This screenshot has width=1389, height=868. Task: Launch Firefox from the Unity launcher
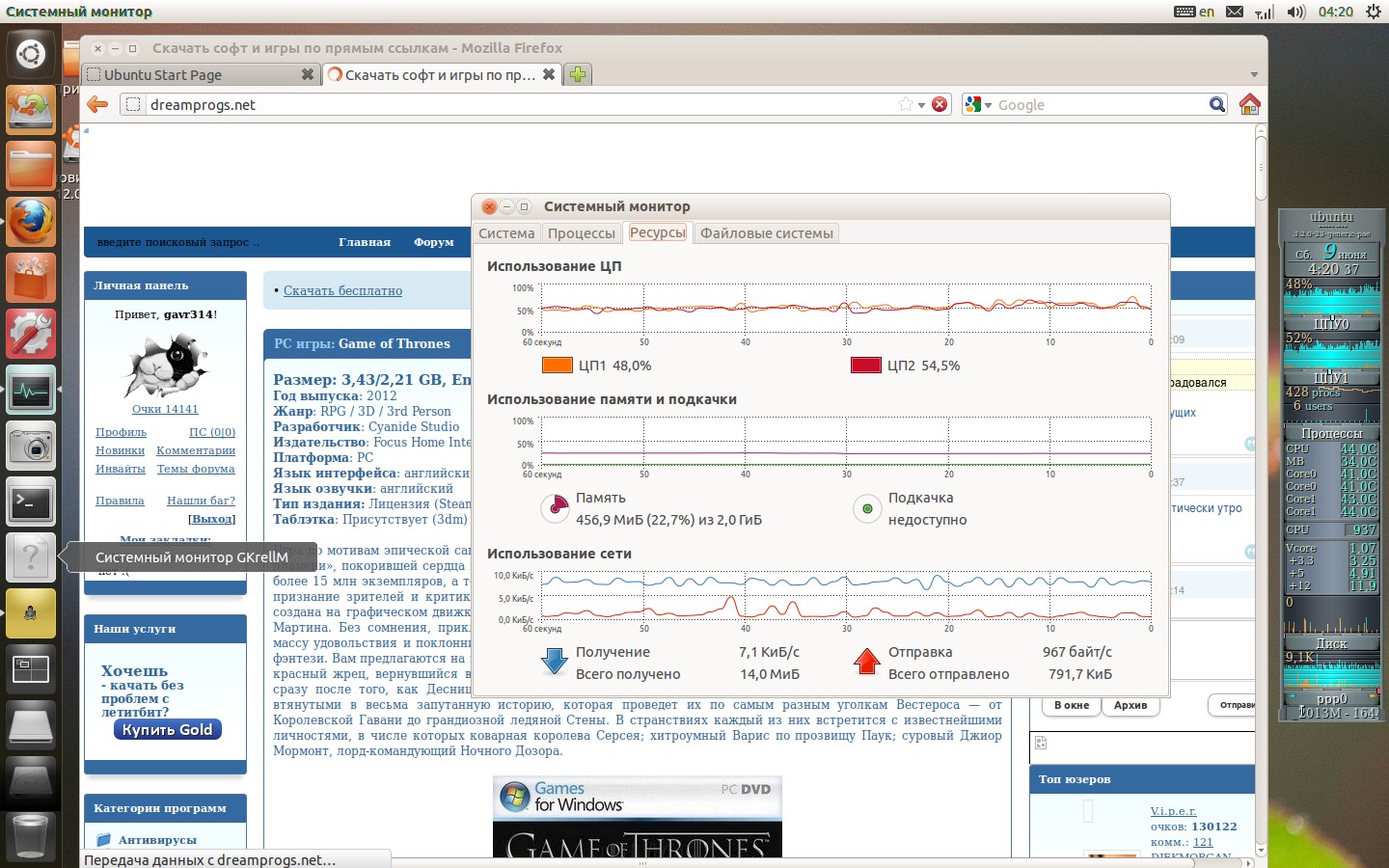point(30,222)
